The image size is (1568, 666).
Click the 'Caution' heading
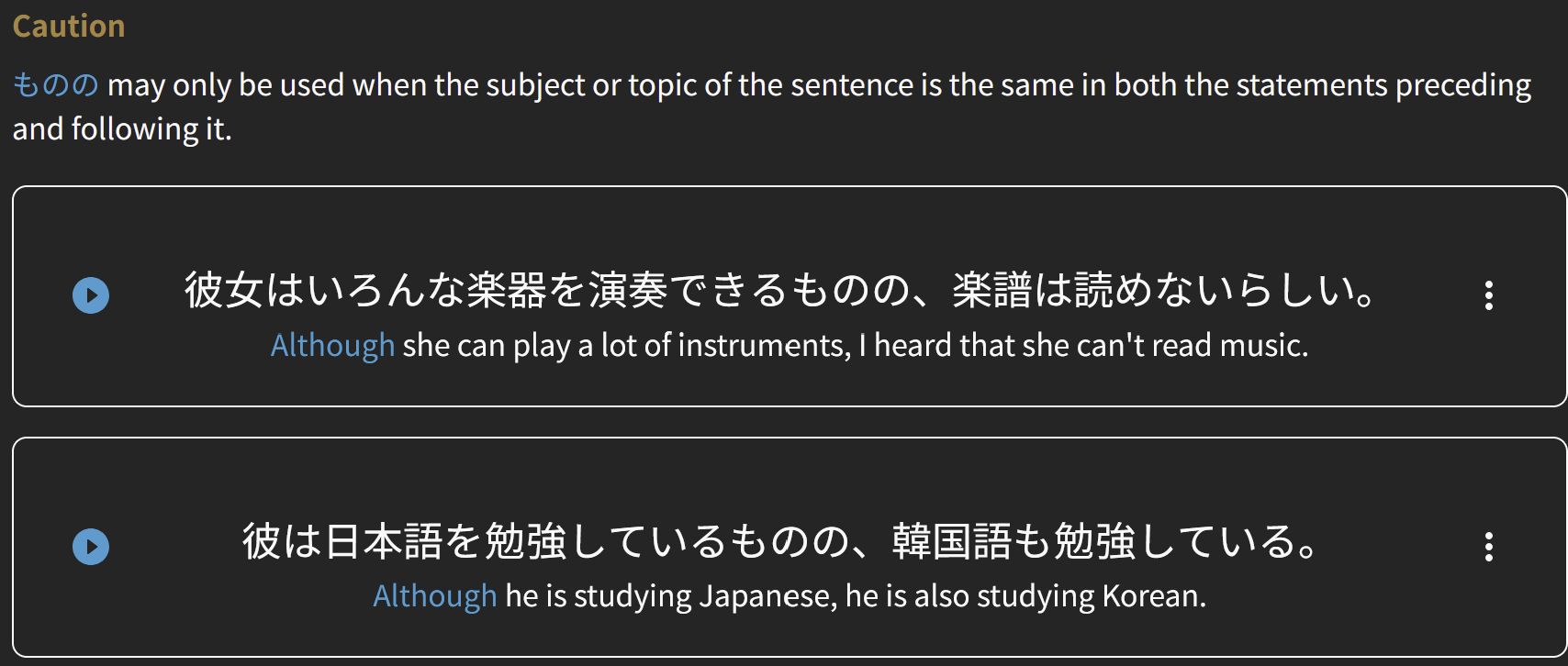pyautogui.click(x=69, y=27)
